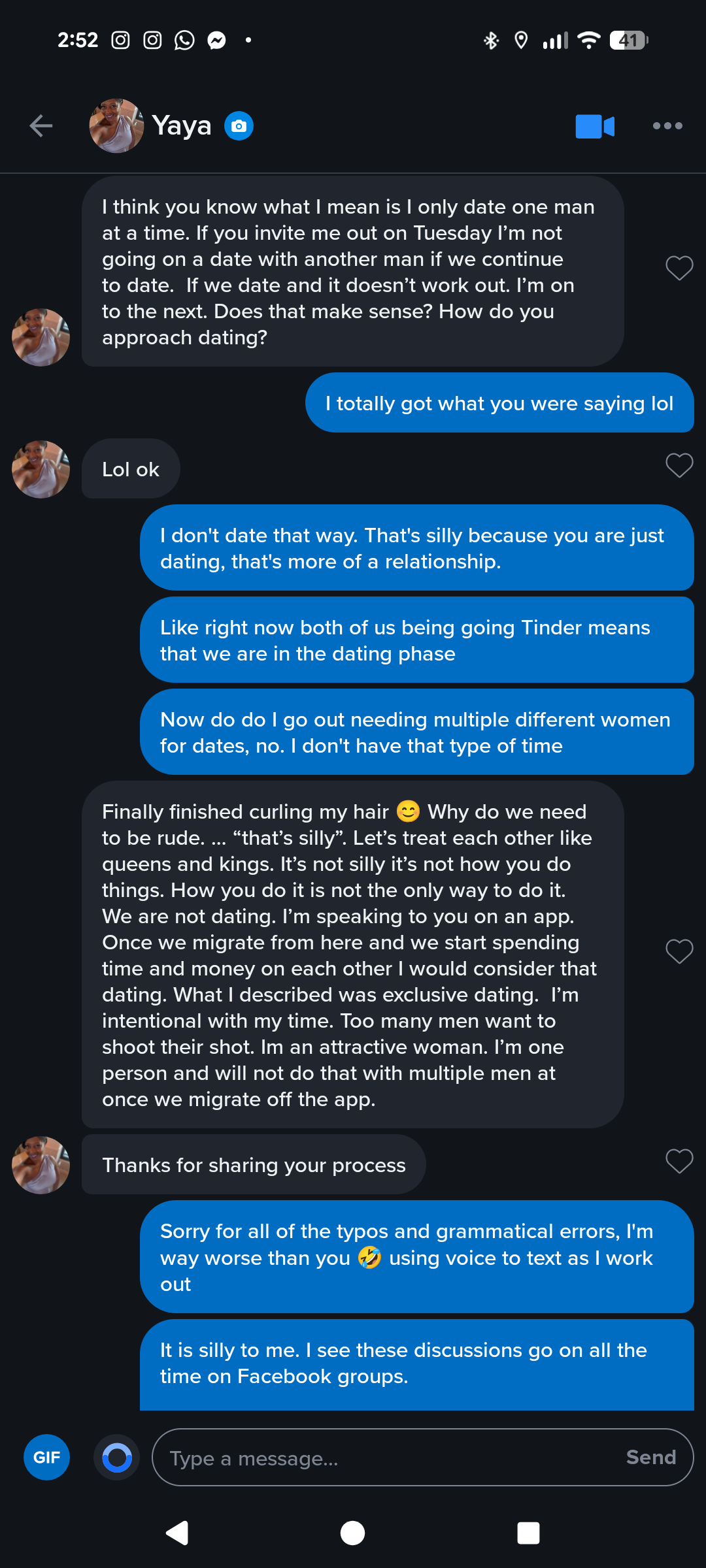706x1568 pixels.
Task: Open the GIF picker
Action: 46,1457
